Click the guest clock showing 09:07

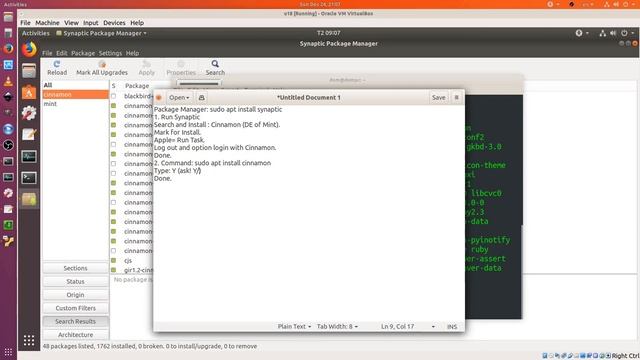pyautogui.click(x=329, y=33)
